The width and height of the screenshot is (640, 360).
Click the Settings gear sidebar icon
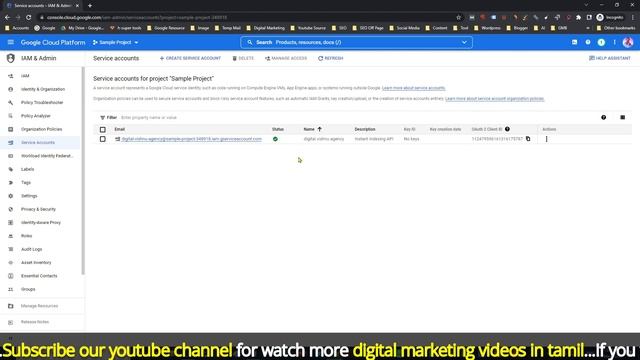11,196
